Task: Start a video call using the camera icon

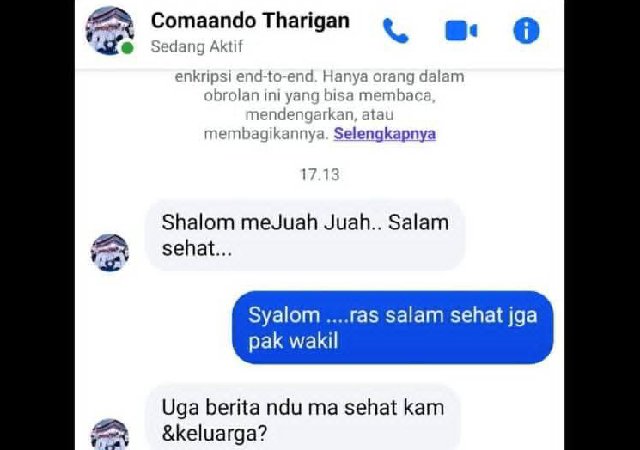Action: point(461,31)
